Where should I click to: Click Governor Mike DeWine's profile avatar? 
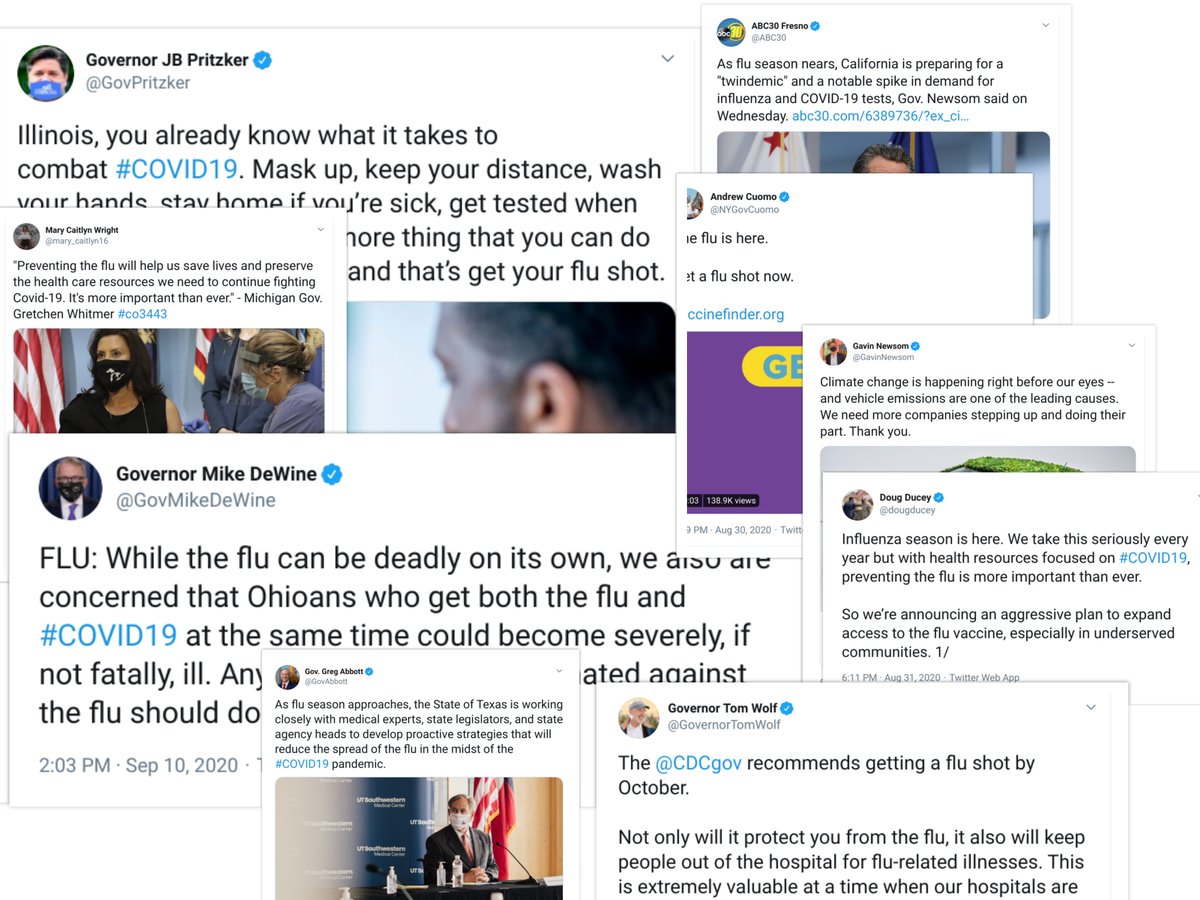[70, 488]
